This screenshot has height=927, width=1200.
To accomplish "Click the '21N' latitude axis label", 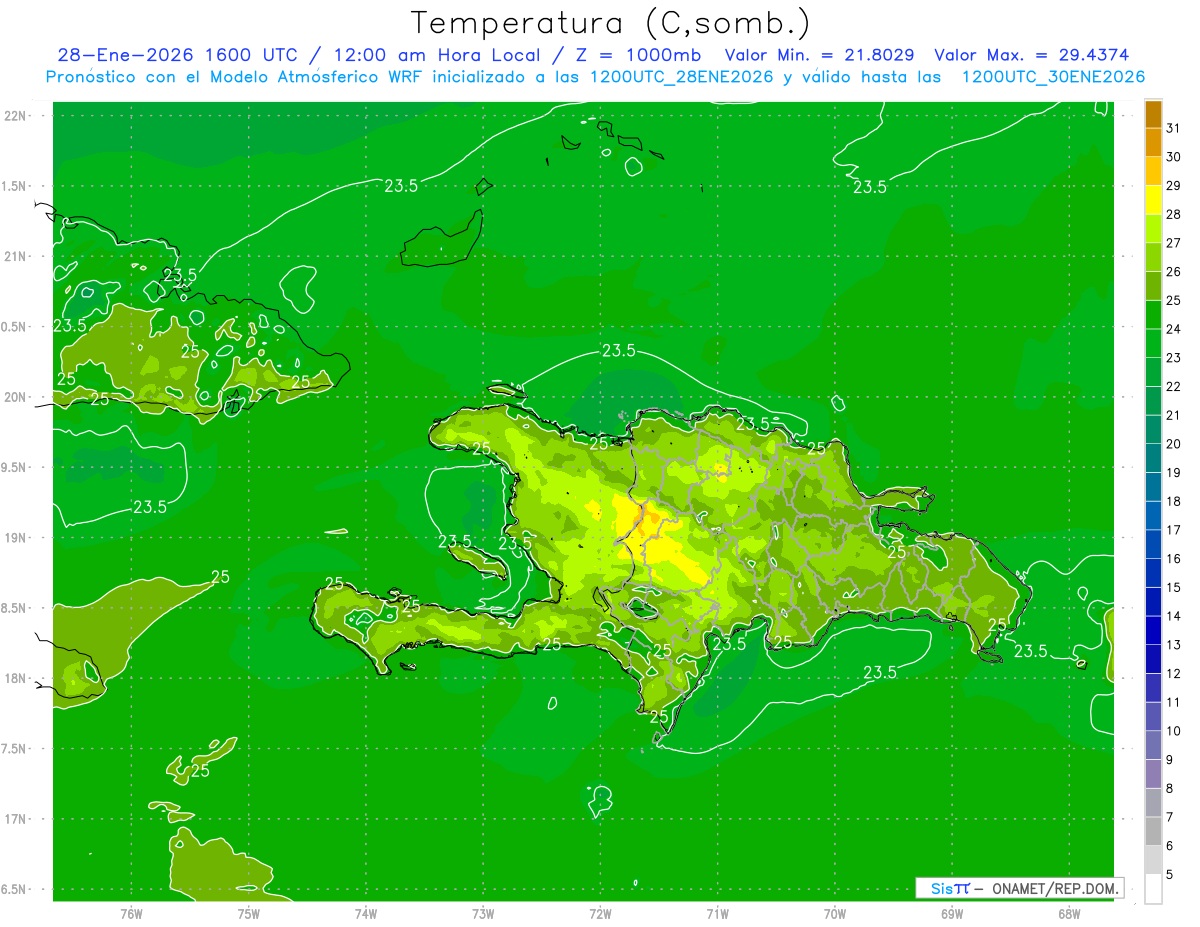I will click(15, 256).
